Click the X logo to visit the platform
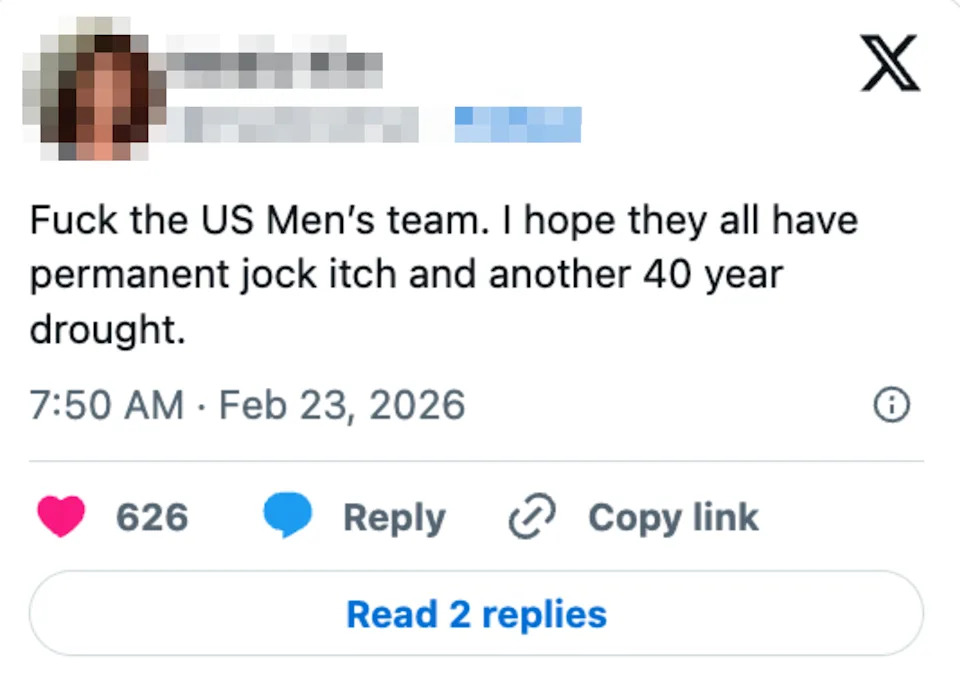Image resolution: width=960 pixels, height=676 pixels. [889, 64]
